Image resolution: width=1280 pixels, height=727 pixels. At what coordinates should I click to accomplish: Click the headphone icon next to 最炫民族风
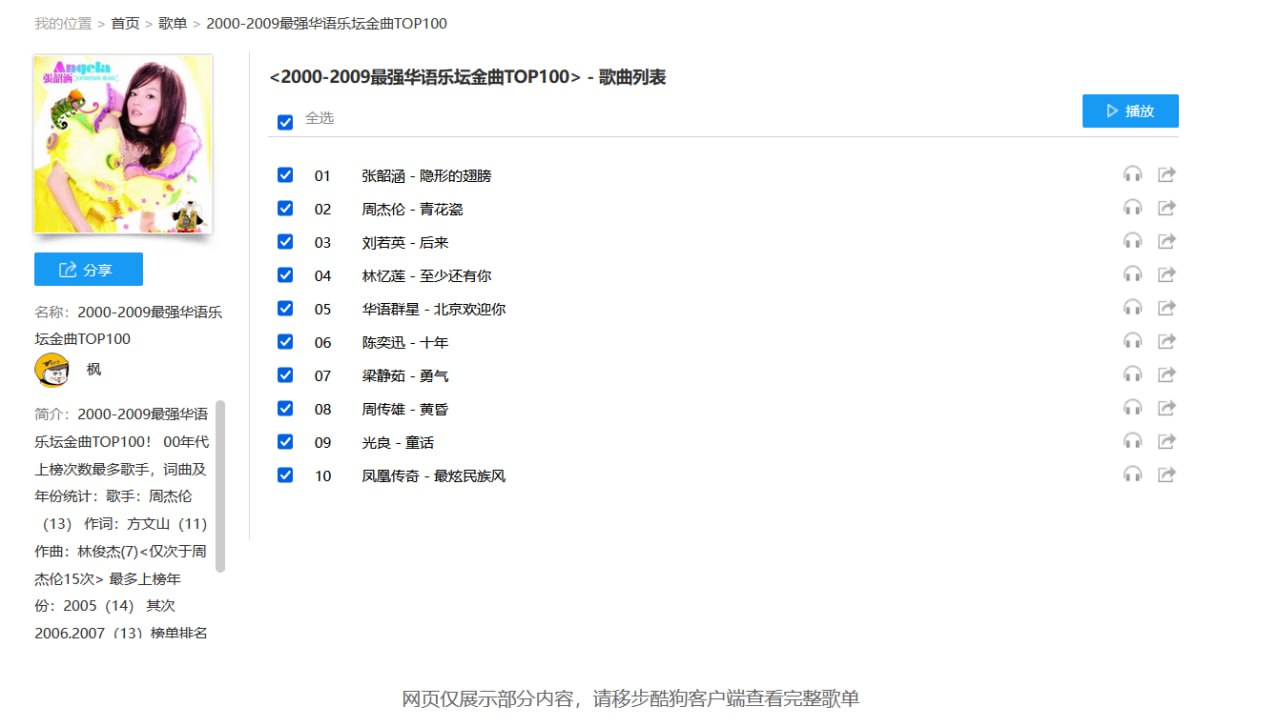(x=1133, y=474)
